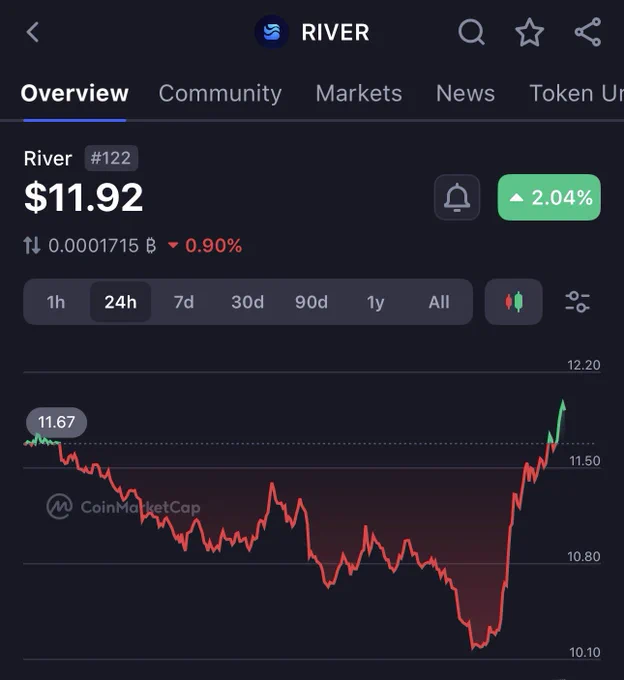Tap the 0.0001715 BTC price

(102, 245)
